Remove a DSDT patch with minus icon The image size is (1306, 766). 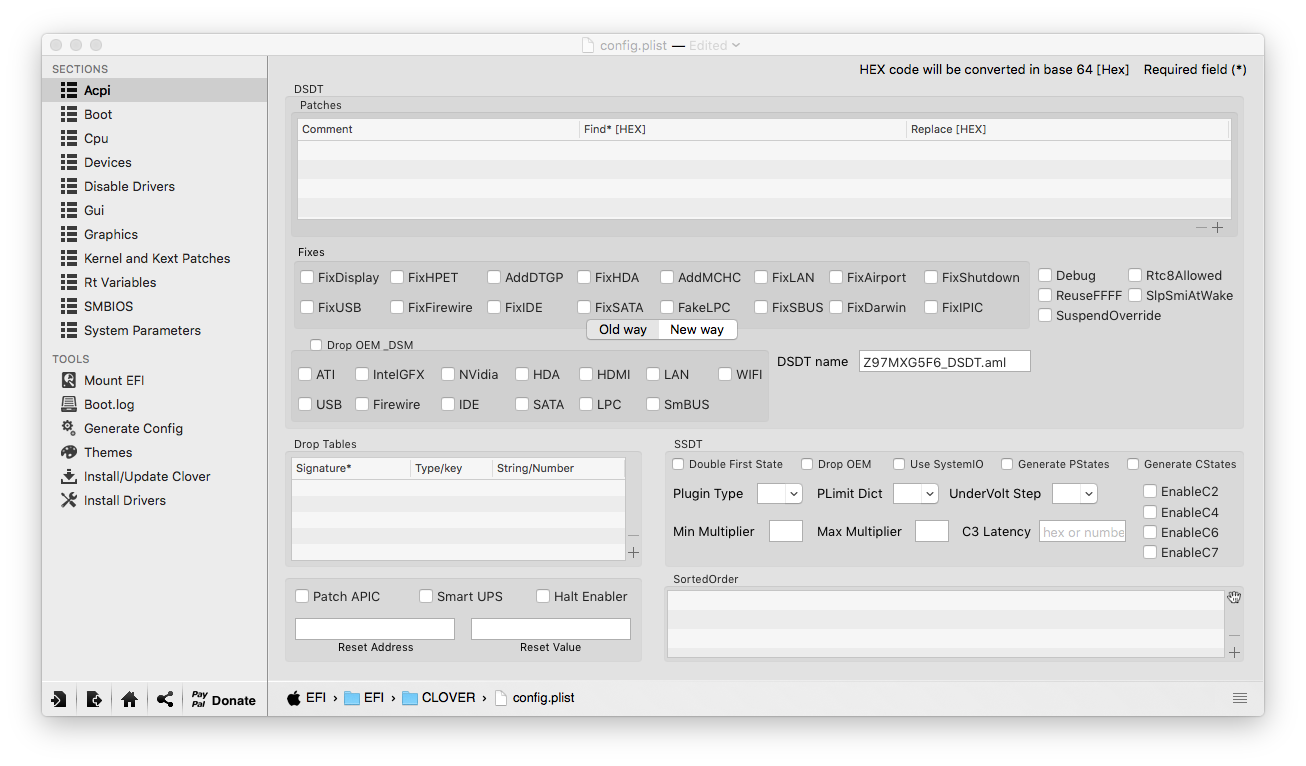tap(1201, 228)
